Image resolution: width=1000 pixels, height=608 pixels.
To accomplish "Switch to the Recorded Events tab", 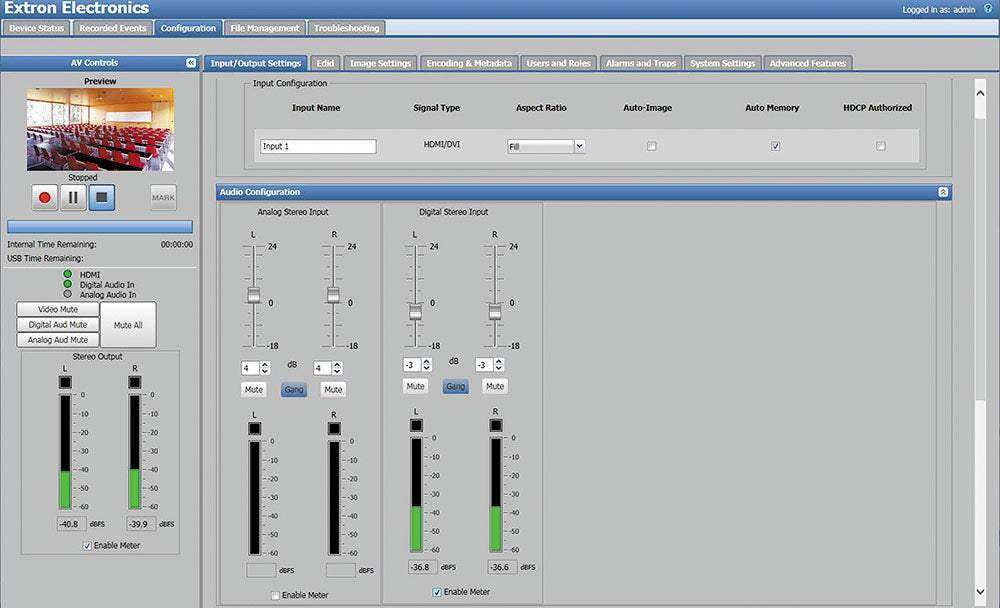I will click(112, 28).
